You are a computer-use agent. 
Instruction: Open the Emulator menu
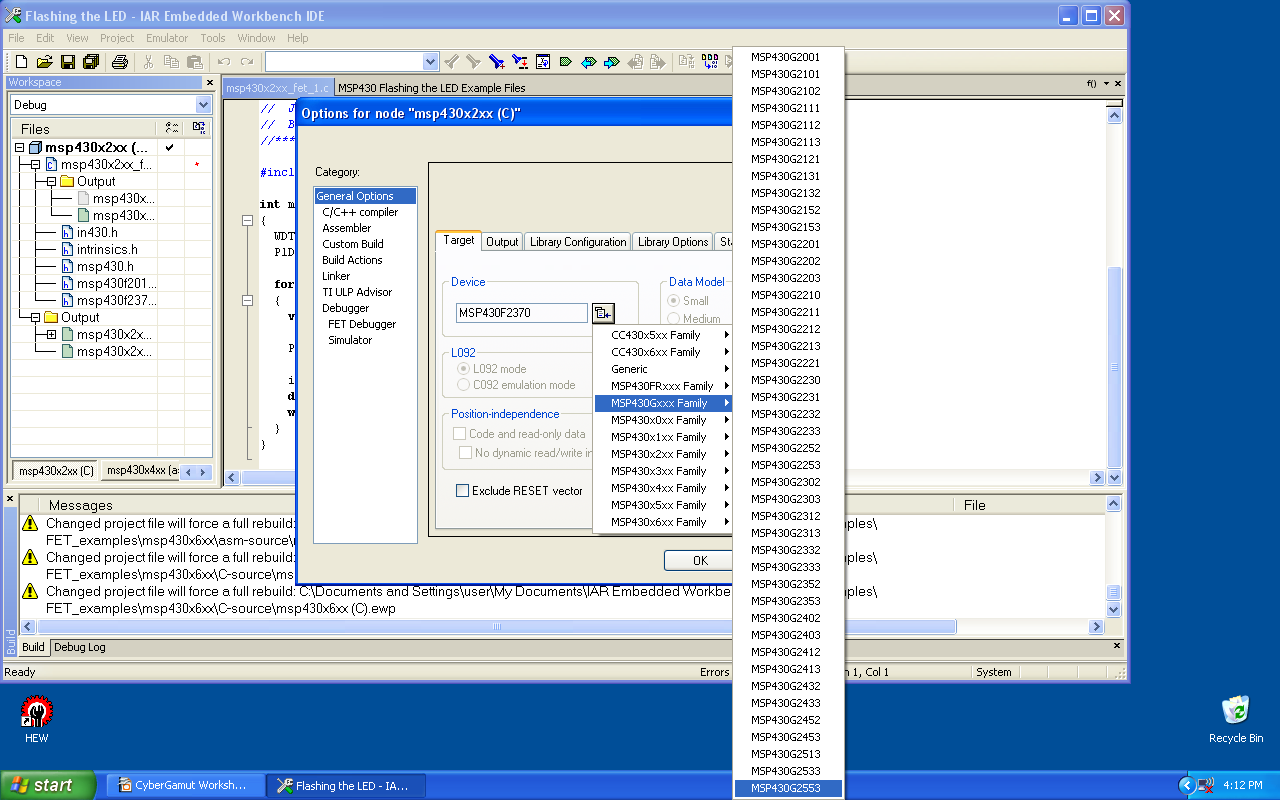pyautogui.click(x=167, y=38)
